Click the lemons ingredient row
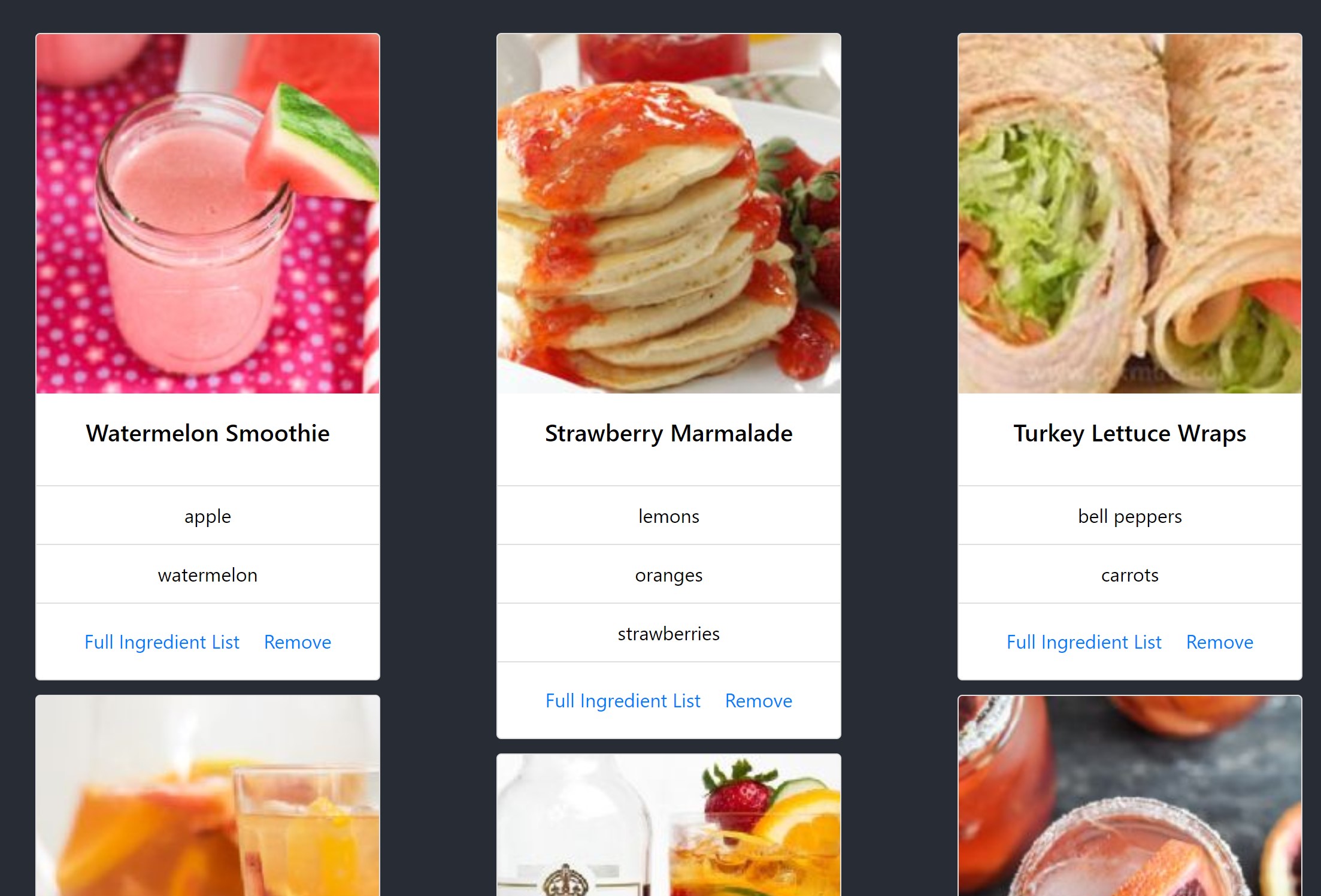This screenshot has width=1321, height=896. 669,516
